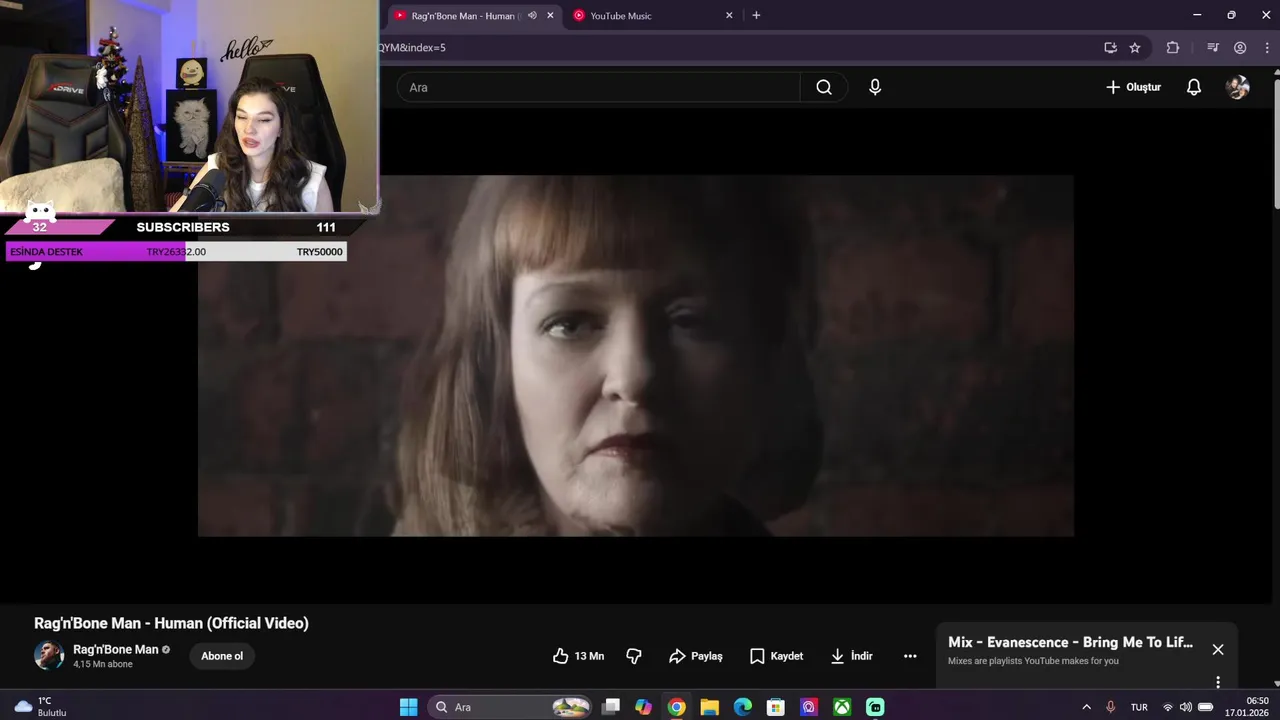Image resolution: width=1280 pixels, height=720 pixels.
Task: Close the Rag'n'Bone Man browser tab
Action: pos(550,16)
